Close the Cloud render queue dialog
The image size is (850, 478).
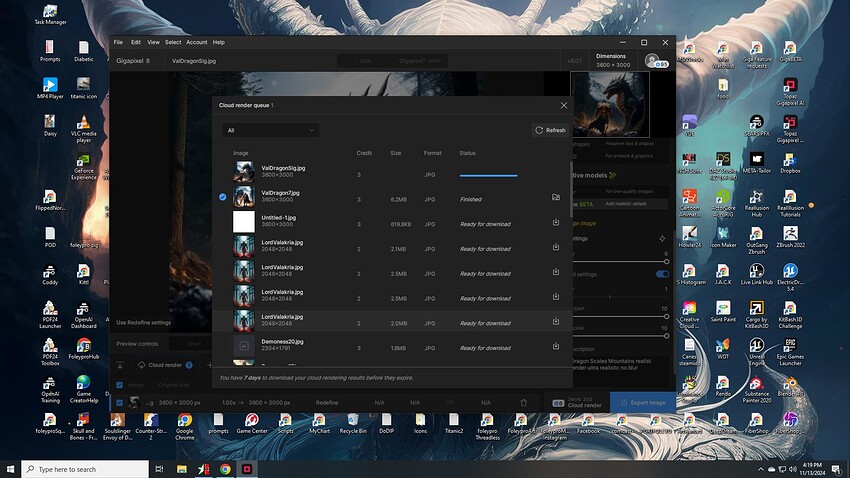(564, 105)
